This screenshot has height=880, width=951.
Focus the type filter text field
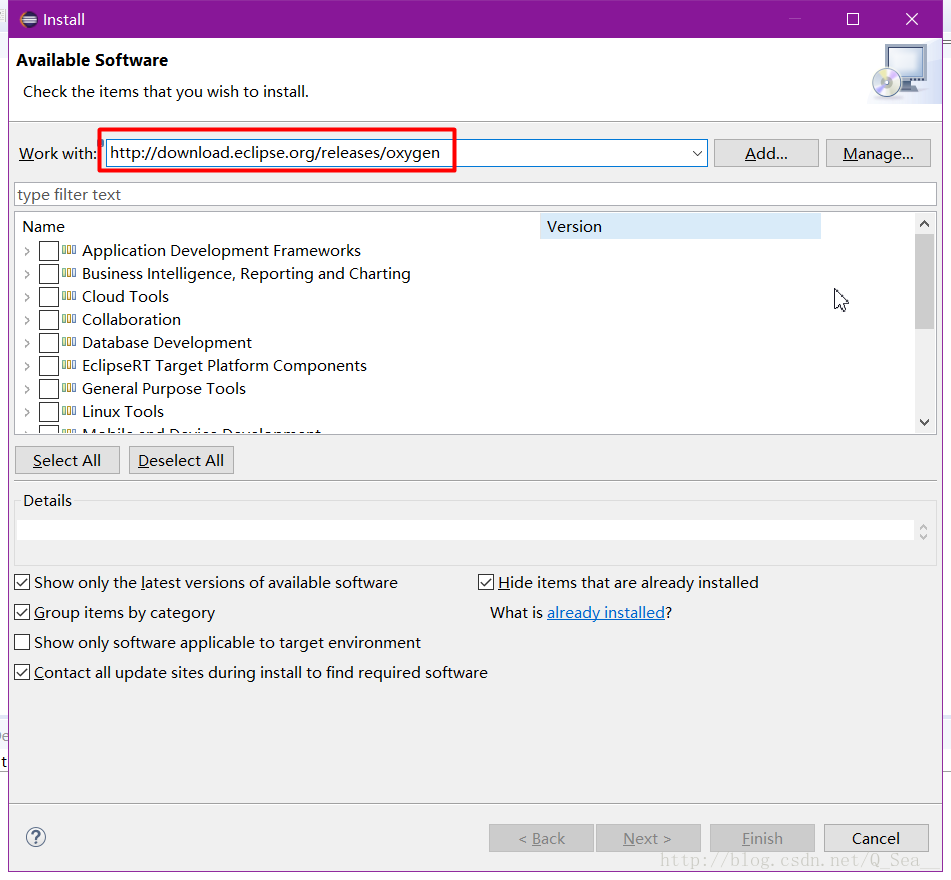coord(475,195)
